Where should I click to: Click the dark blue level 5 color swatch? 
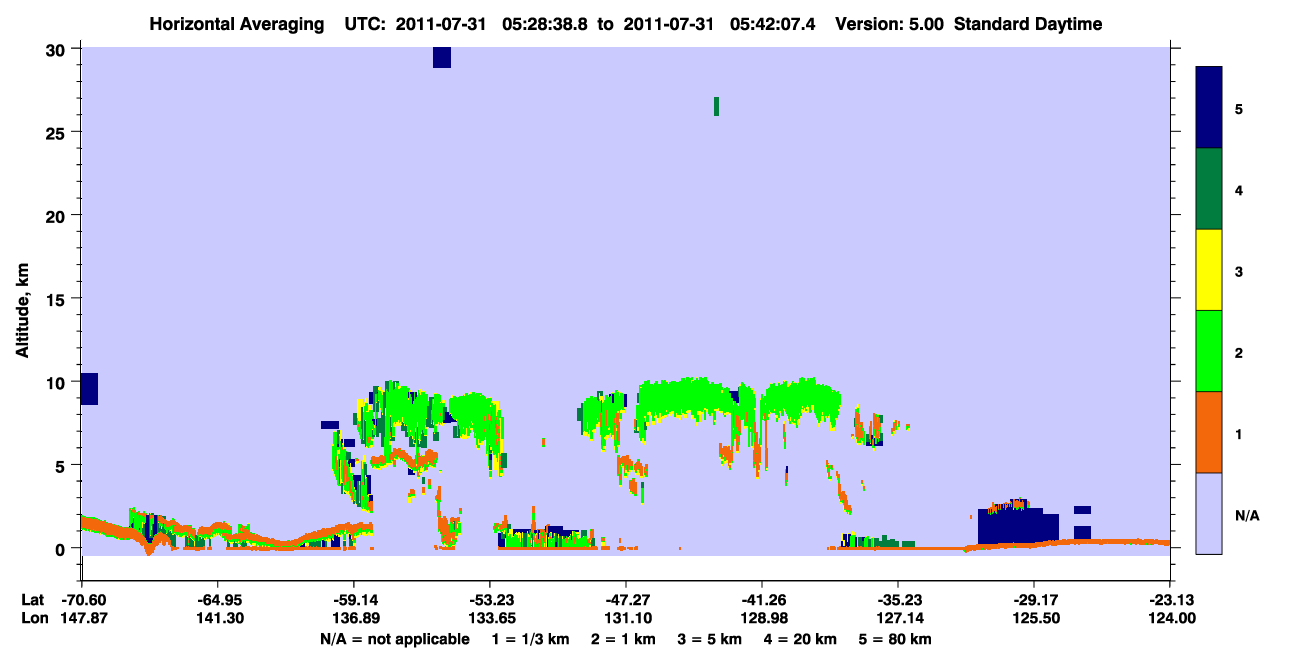point(1209,108)
